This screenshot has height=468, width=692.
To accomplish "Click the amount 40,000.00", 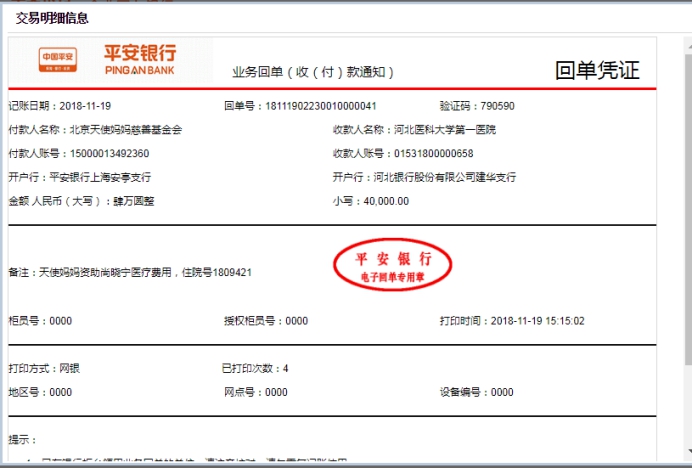I will (386, 201).
